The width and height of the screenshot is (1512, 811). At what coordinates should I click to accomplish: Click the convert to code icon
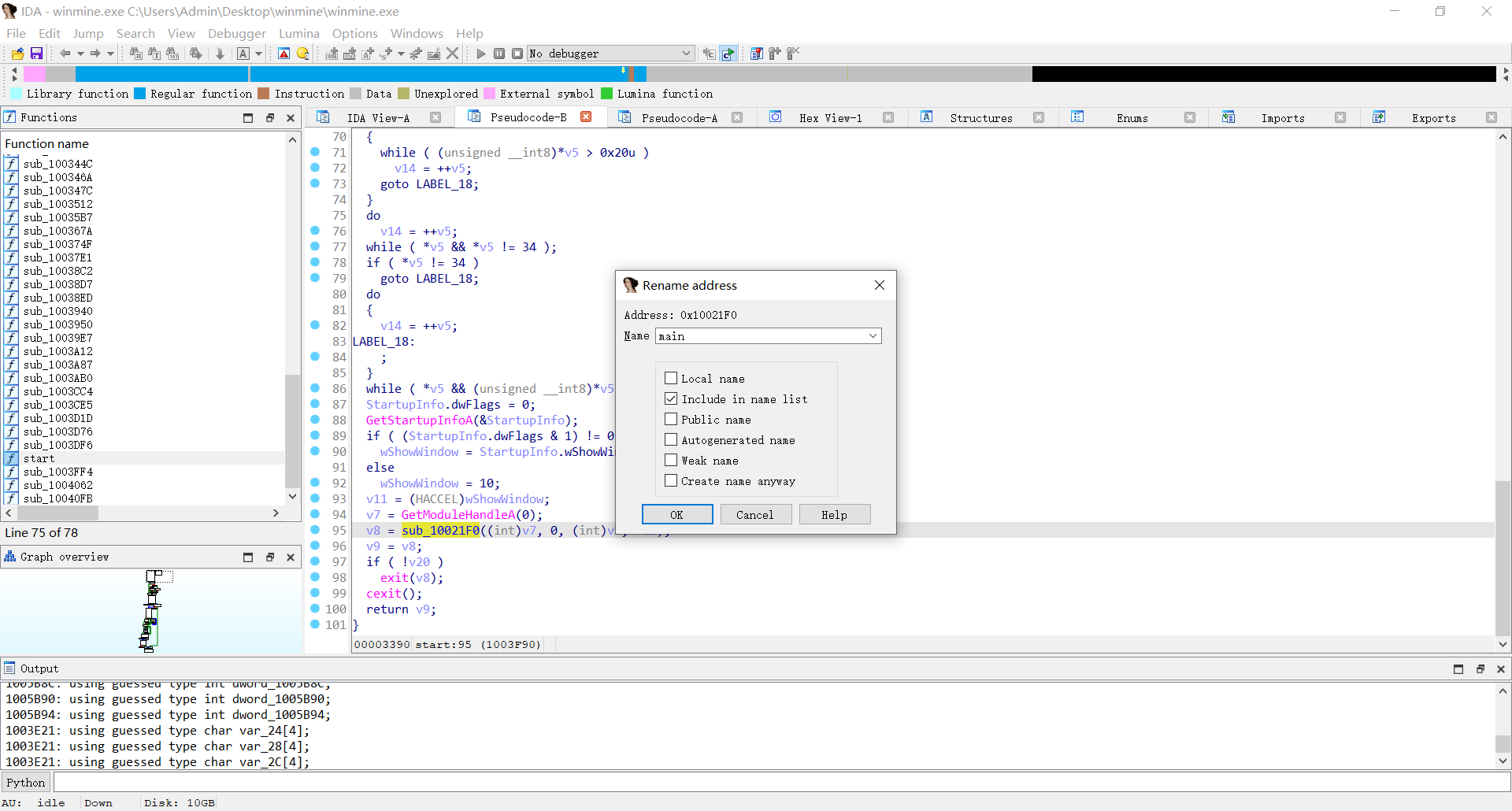click(x=332, y=54)
